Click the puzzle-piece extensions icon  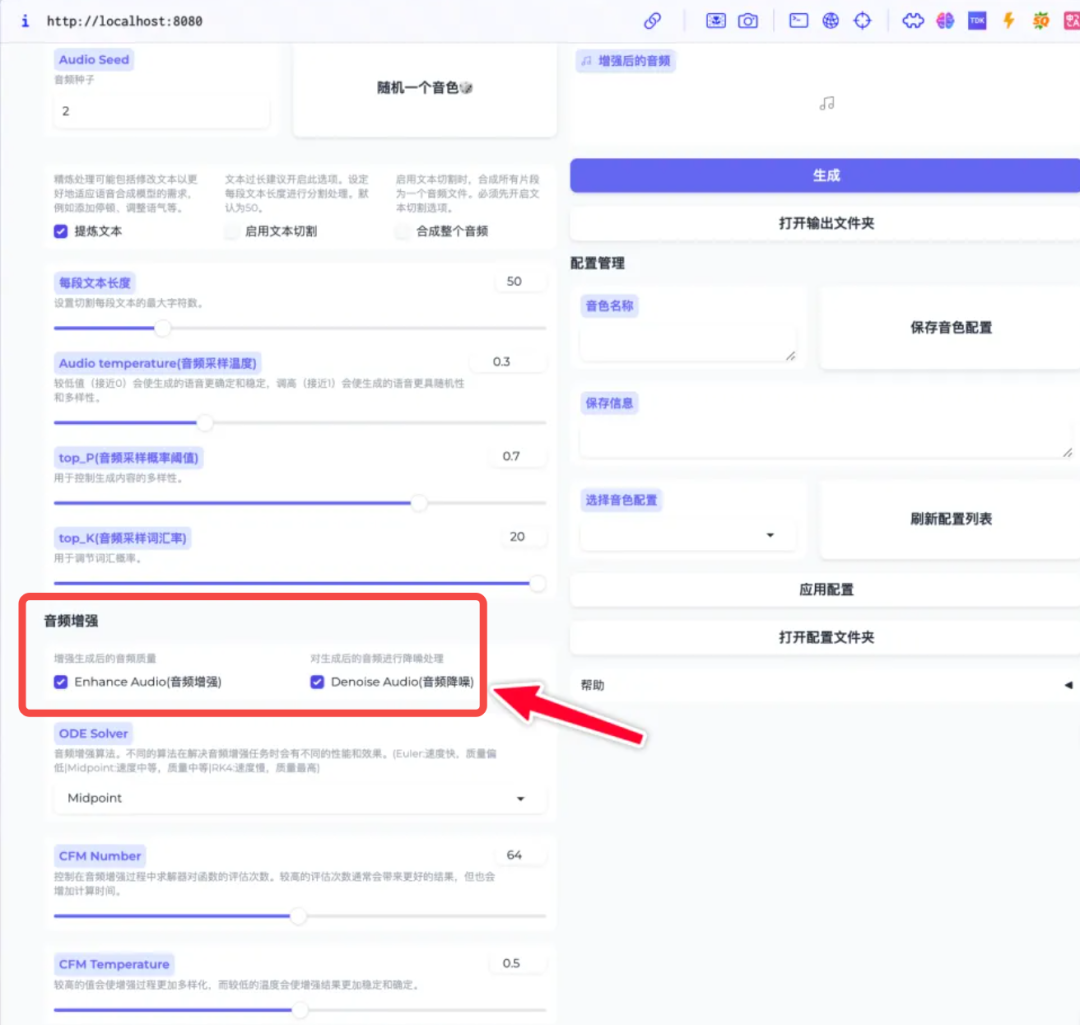(913, 21)
